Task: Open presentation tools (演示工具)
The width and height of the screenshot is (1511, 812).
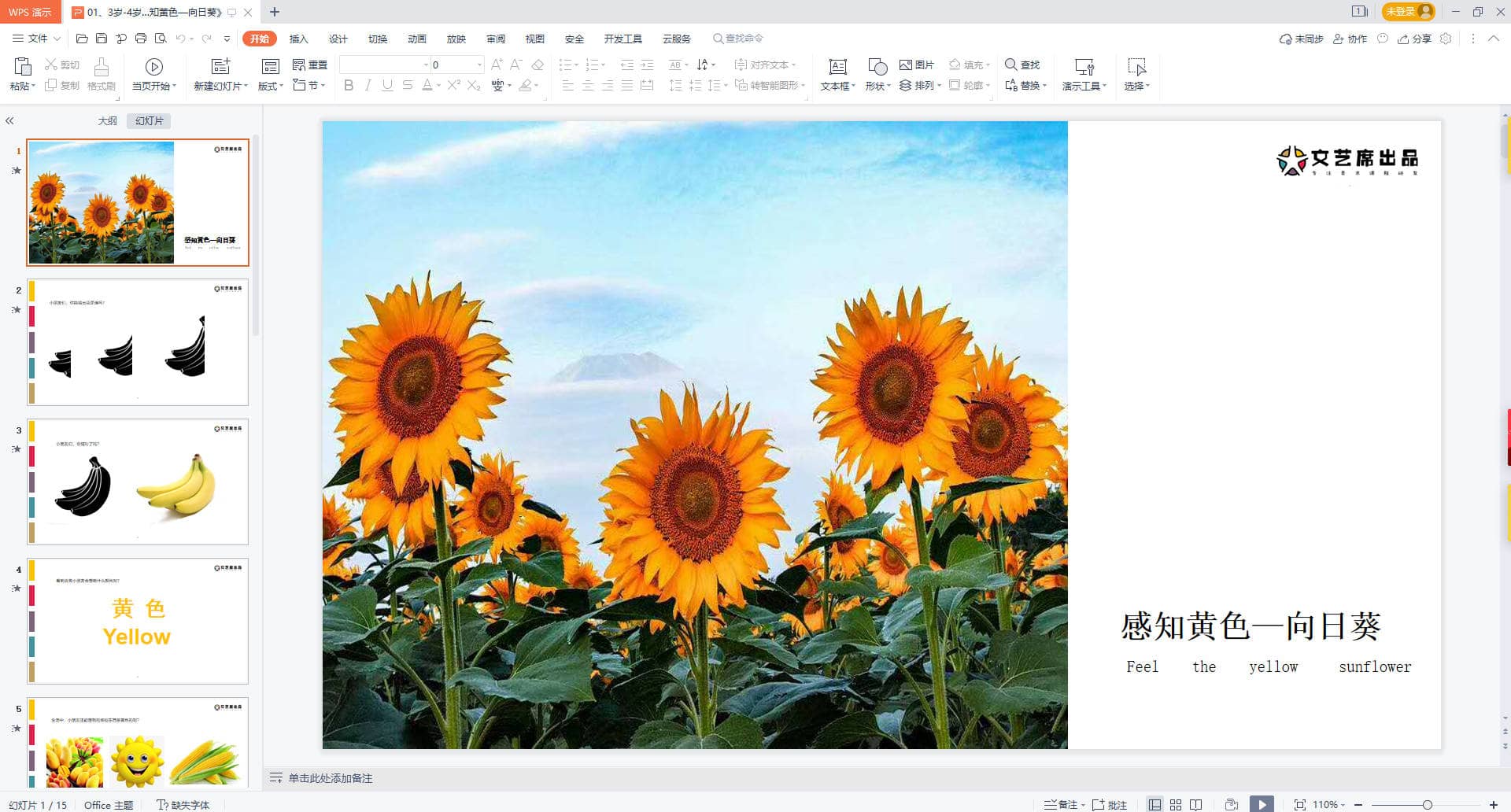Action: tap(1084, 75)
